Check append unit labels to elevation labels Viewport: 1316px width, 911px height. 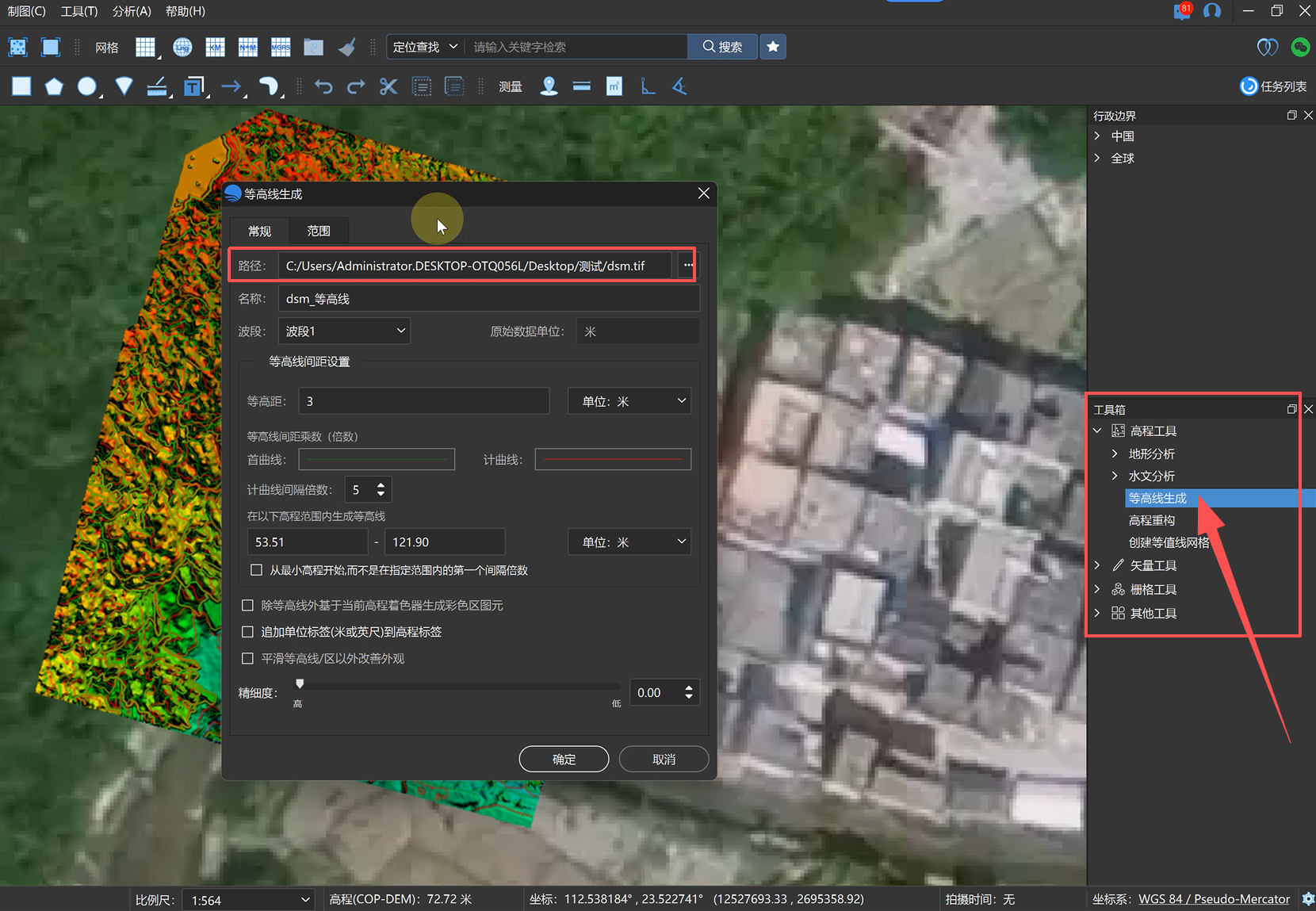(247, 632)
